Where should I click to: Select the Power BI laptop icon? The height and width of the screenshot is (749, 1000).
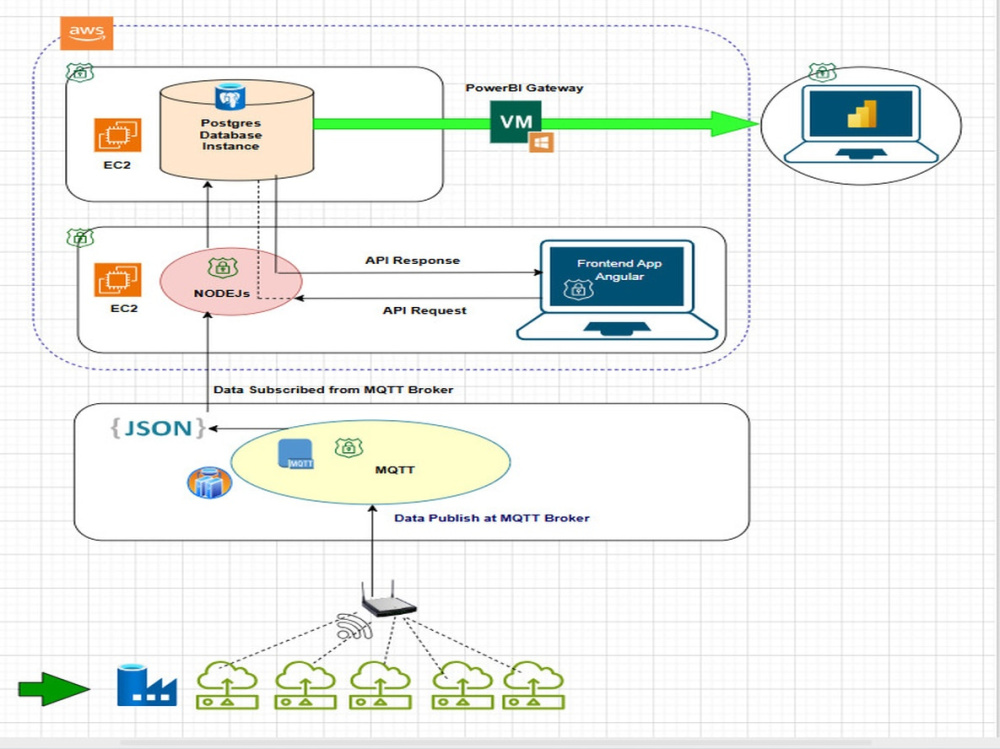coord(862,124)
